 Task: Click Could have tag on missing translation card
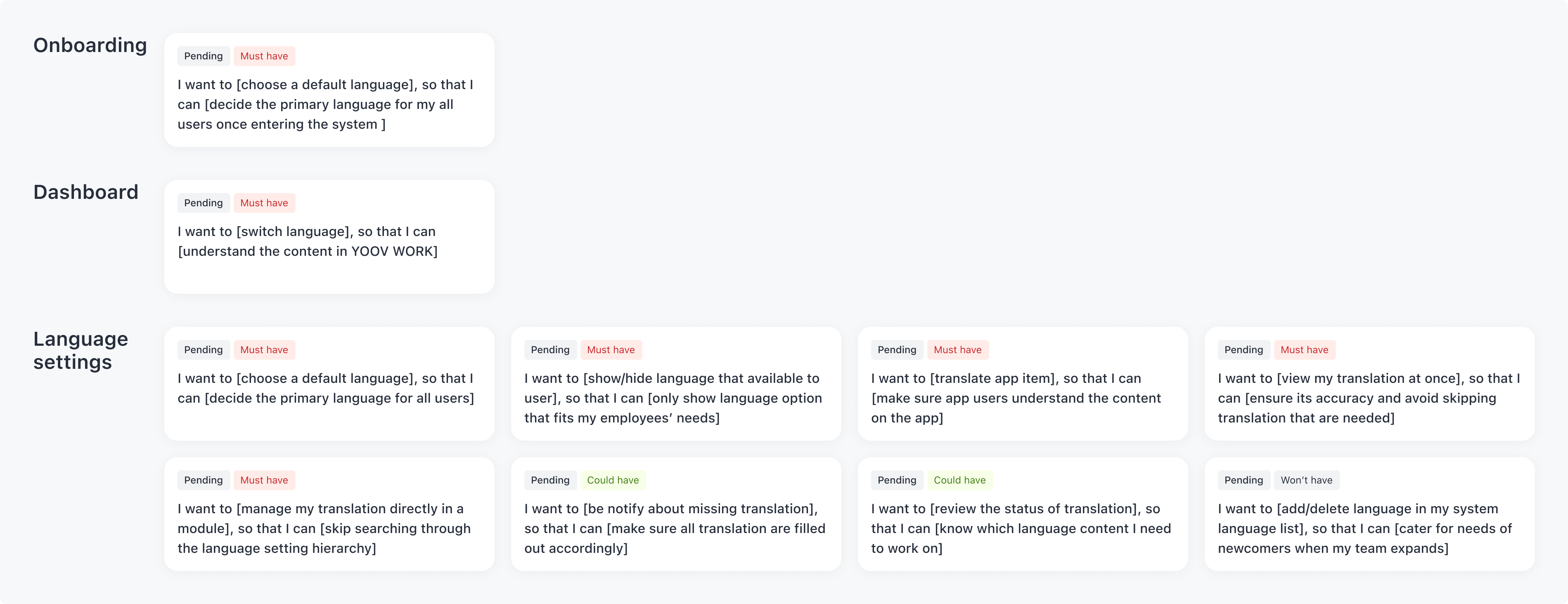pyautogui.click(x=613, y=480)
